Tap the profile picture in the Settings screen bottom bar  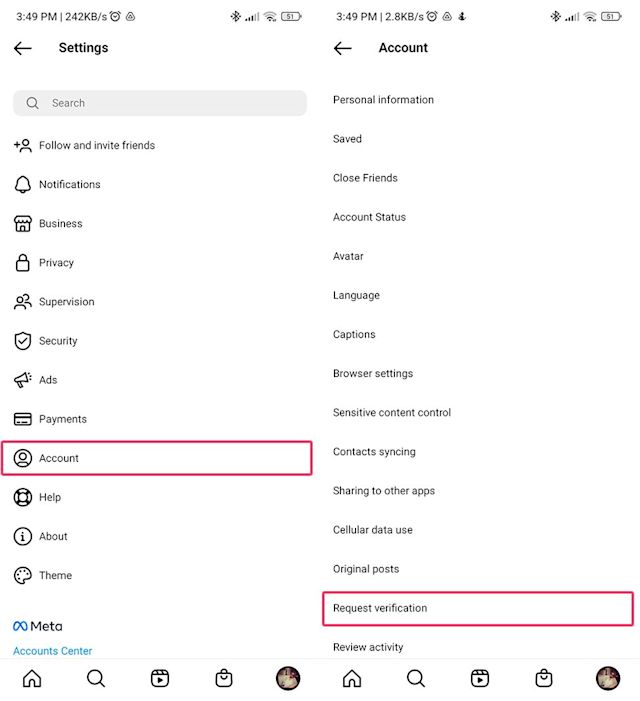coord(288,678)
